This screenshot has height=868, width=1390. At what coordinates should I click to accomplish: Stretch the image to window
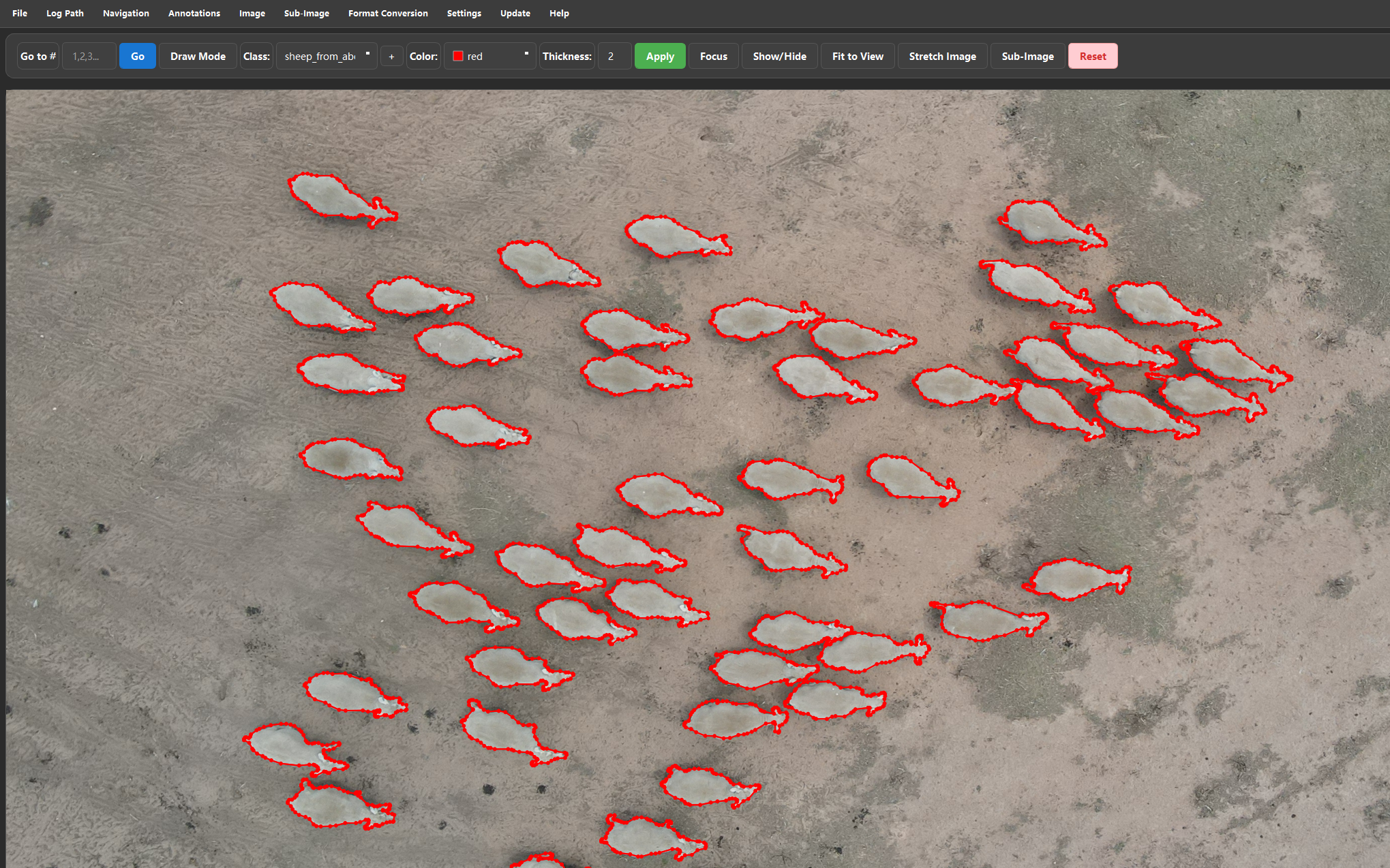pyautogui.click(x=942, y=56)
